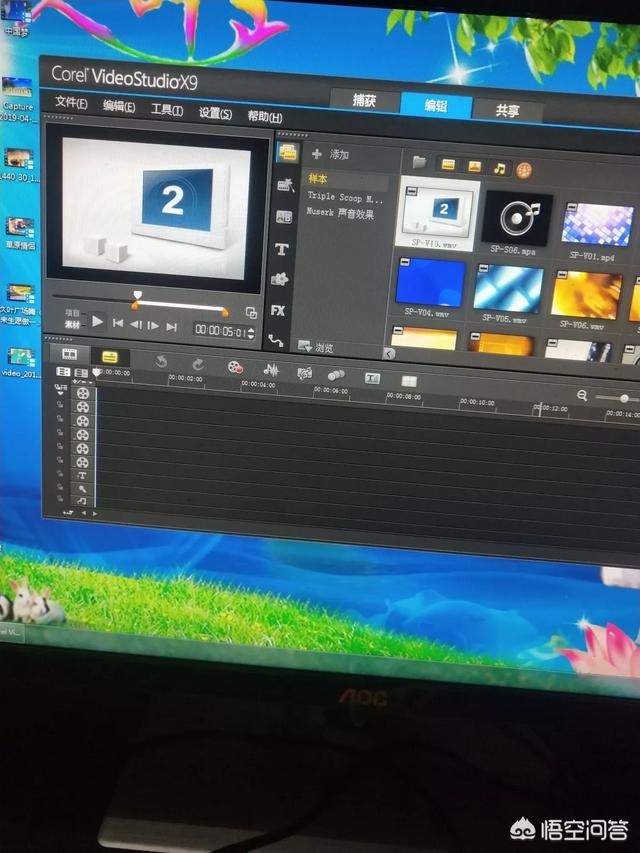Switch playback mode to 素材 (Clip)

[72, 324]
